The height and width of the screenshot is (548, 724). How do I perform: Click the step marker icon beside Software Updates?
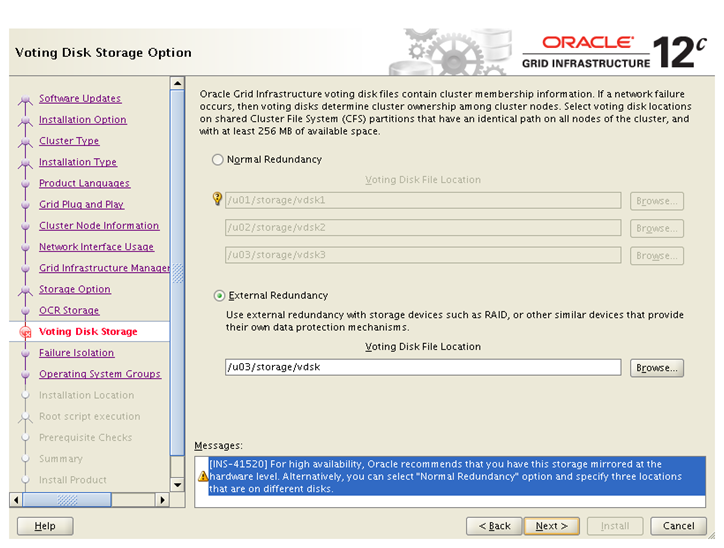click(25, 99)
